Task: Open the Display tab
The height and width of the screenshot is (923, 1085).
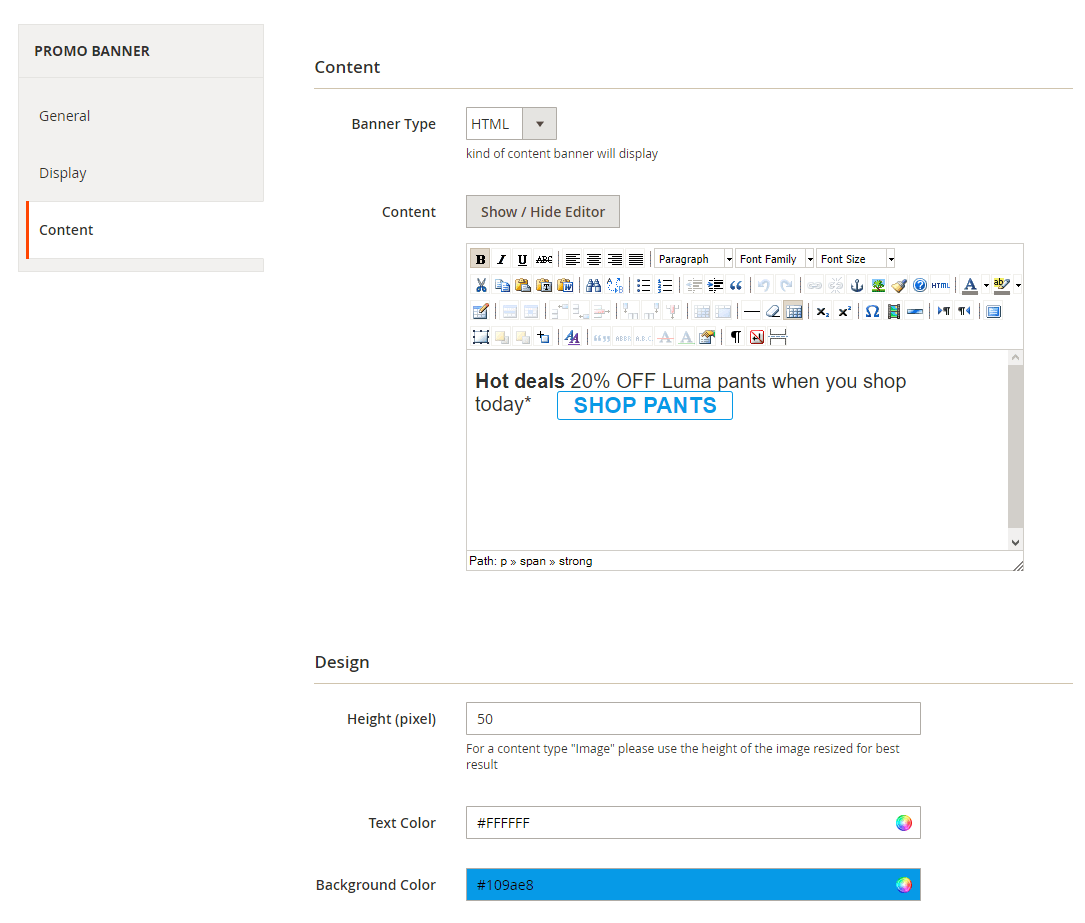Action: pyautogui.click(x=63, y=173)
